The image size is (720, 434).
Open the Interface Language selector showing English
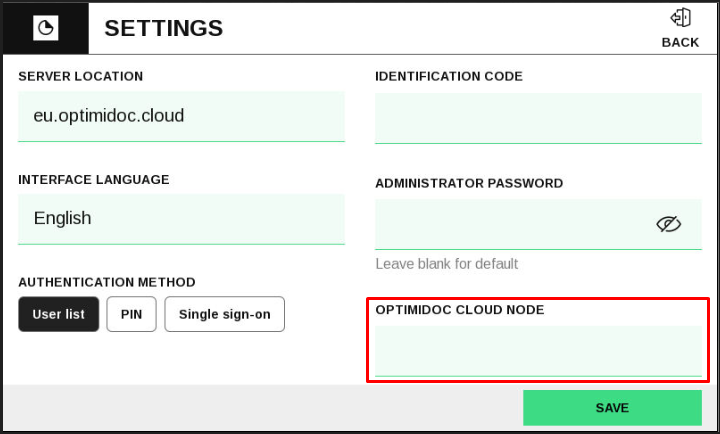[x=181, y=219]
